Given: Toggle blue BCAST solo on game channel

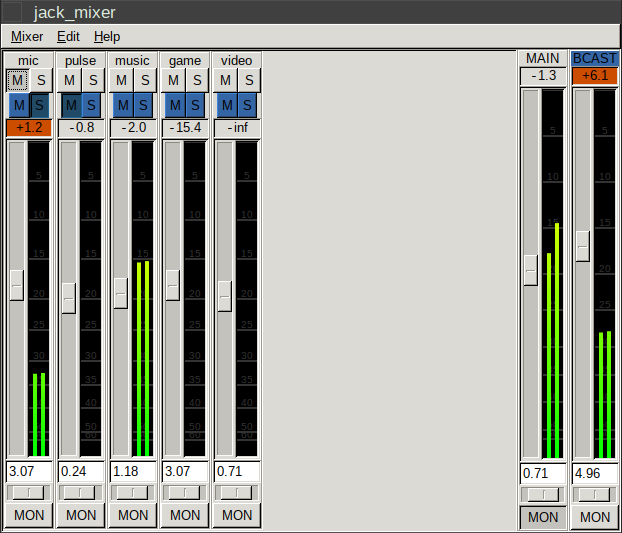Looking at the screenshot, I should pos(195,105).
